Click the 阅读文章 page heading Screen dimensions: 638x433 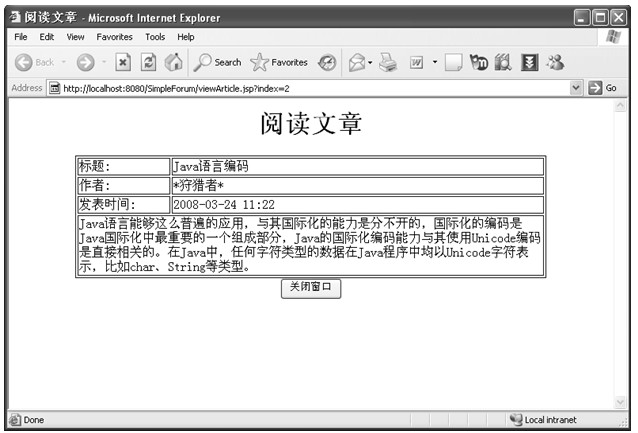(311, 123)
